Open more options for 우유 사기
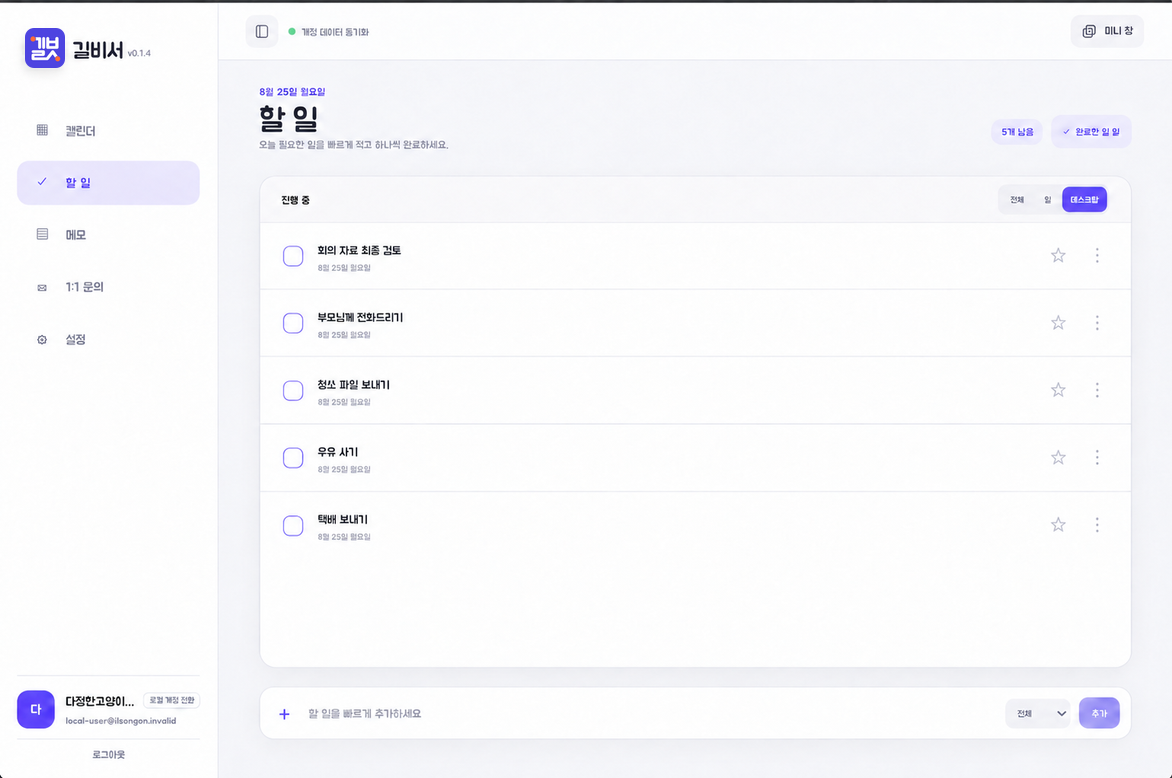 [x=1097, y=457]
